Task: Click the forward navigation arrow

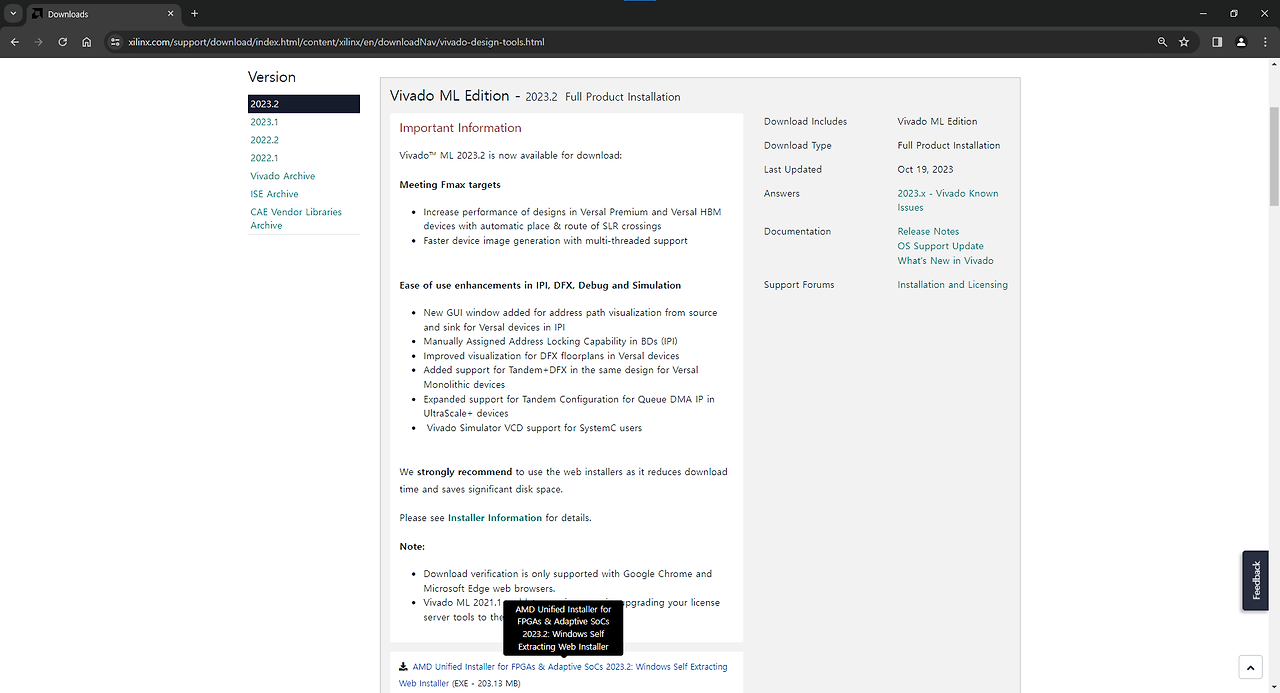Action: point(38,42)
